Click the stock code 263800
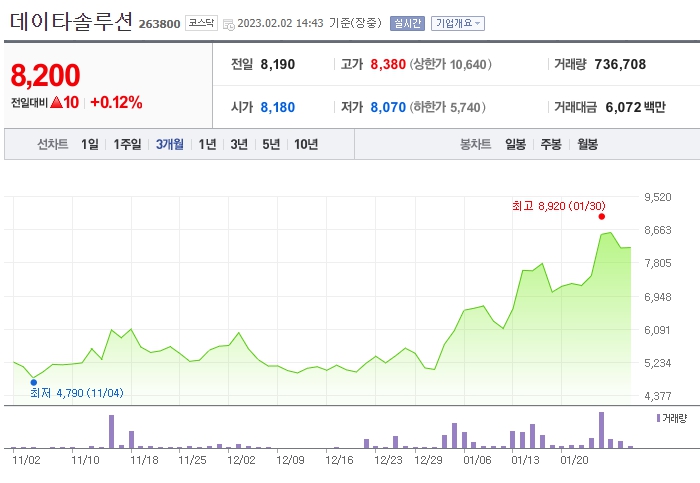The image size is (700, 483). point(159,24)
